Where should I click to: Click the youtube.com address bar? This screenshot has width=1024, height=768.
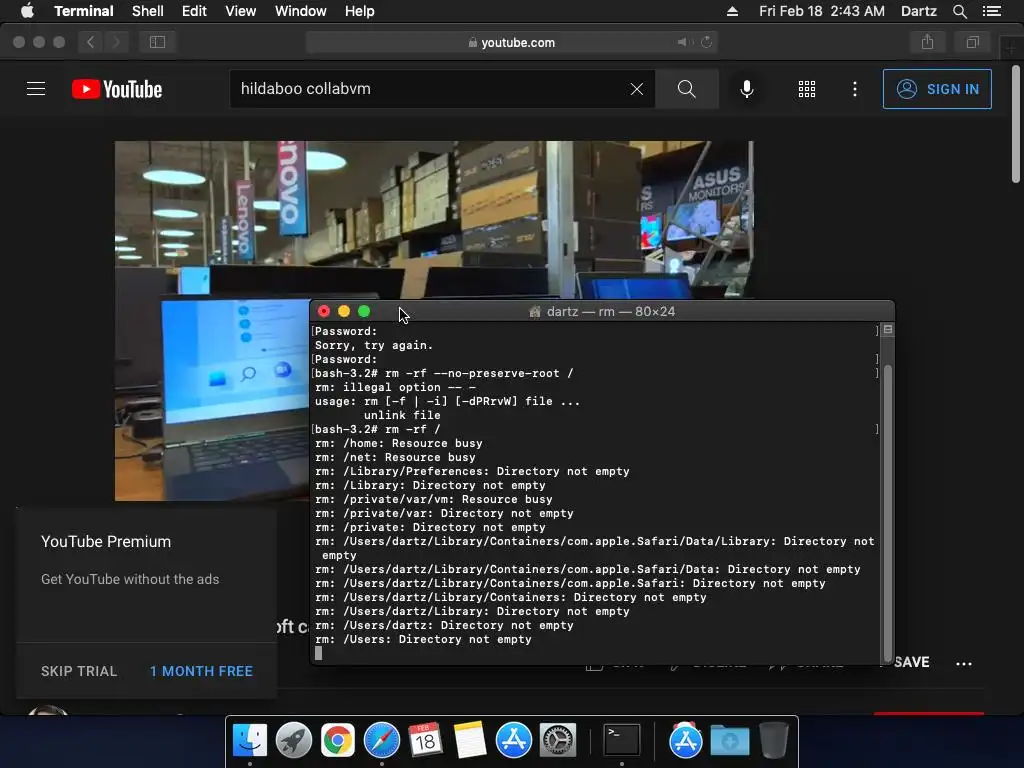point(511,42)
